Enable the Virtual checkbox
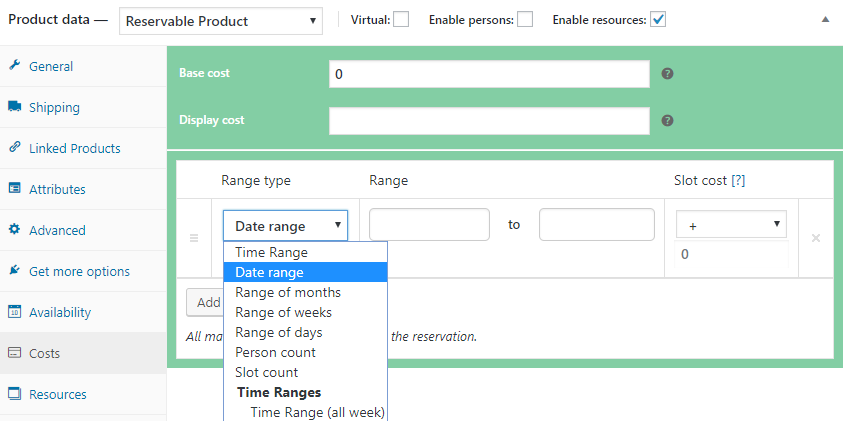 [401, 19]
